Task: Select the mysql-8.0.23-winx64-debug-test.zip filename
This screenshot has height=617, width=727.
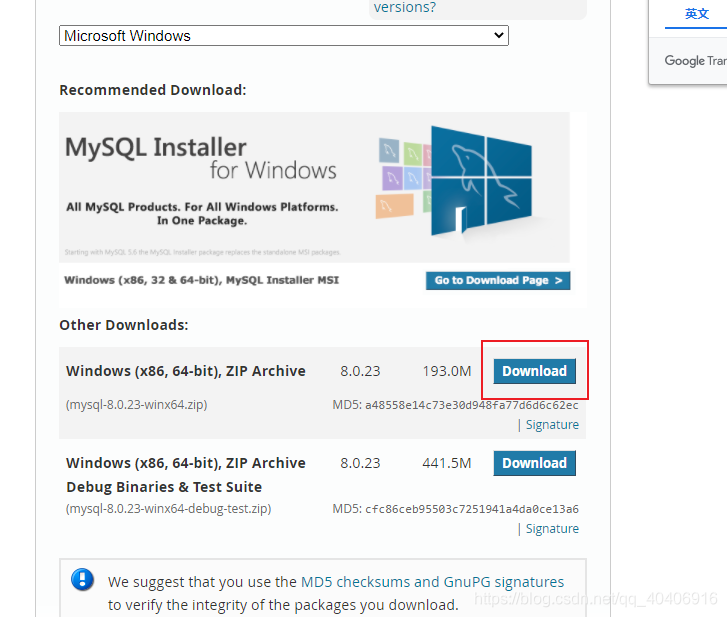Action: [168, 509]
